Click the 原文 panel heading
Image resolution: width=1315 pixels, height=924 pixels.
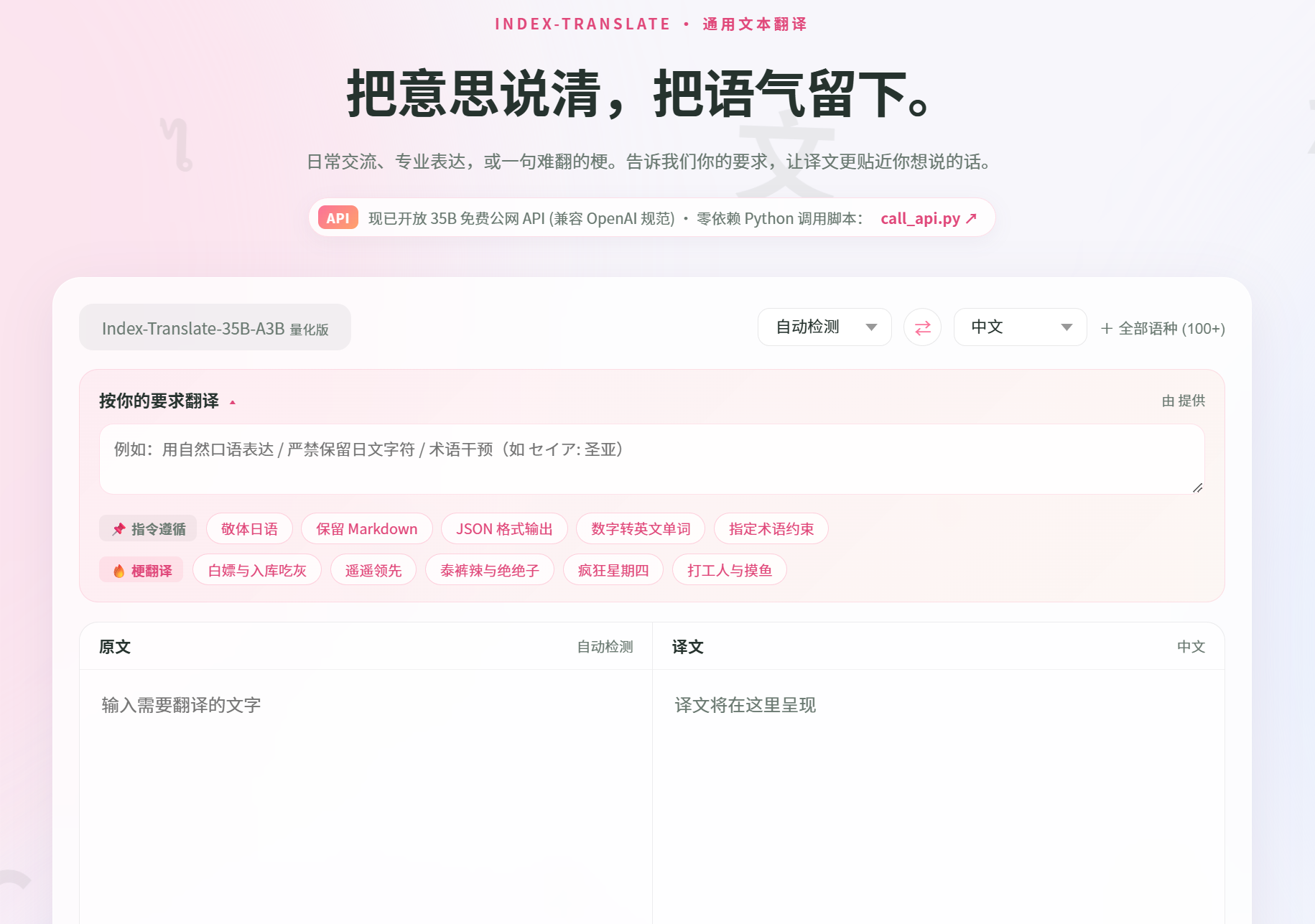point(115,647)
